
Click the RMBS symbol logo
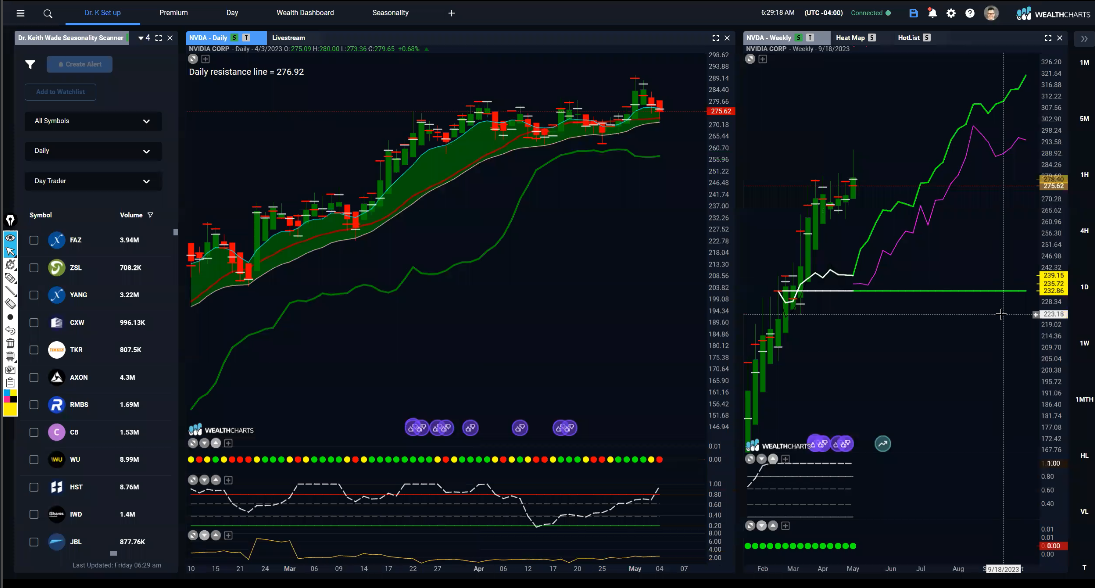(57, 404)
